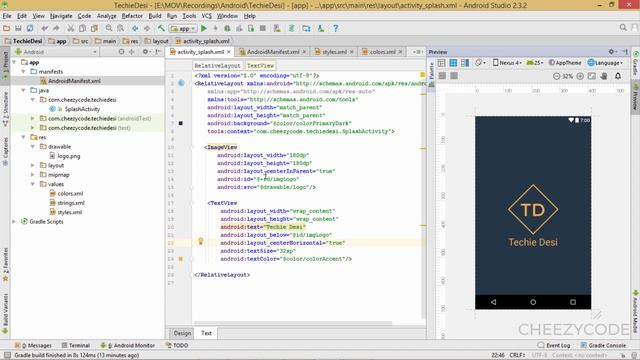Click the Debug app bug icon
The image size is (640, 360).
tap(227, 28)
